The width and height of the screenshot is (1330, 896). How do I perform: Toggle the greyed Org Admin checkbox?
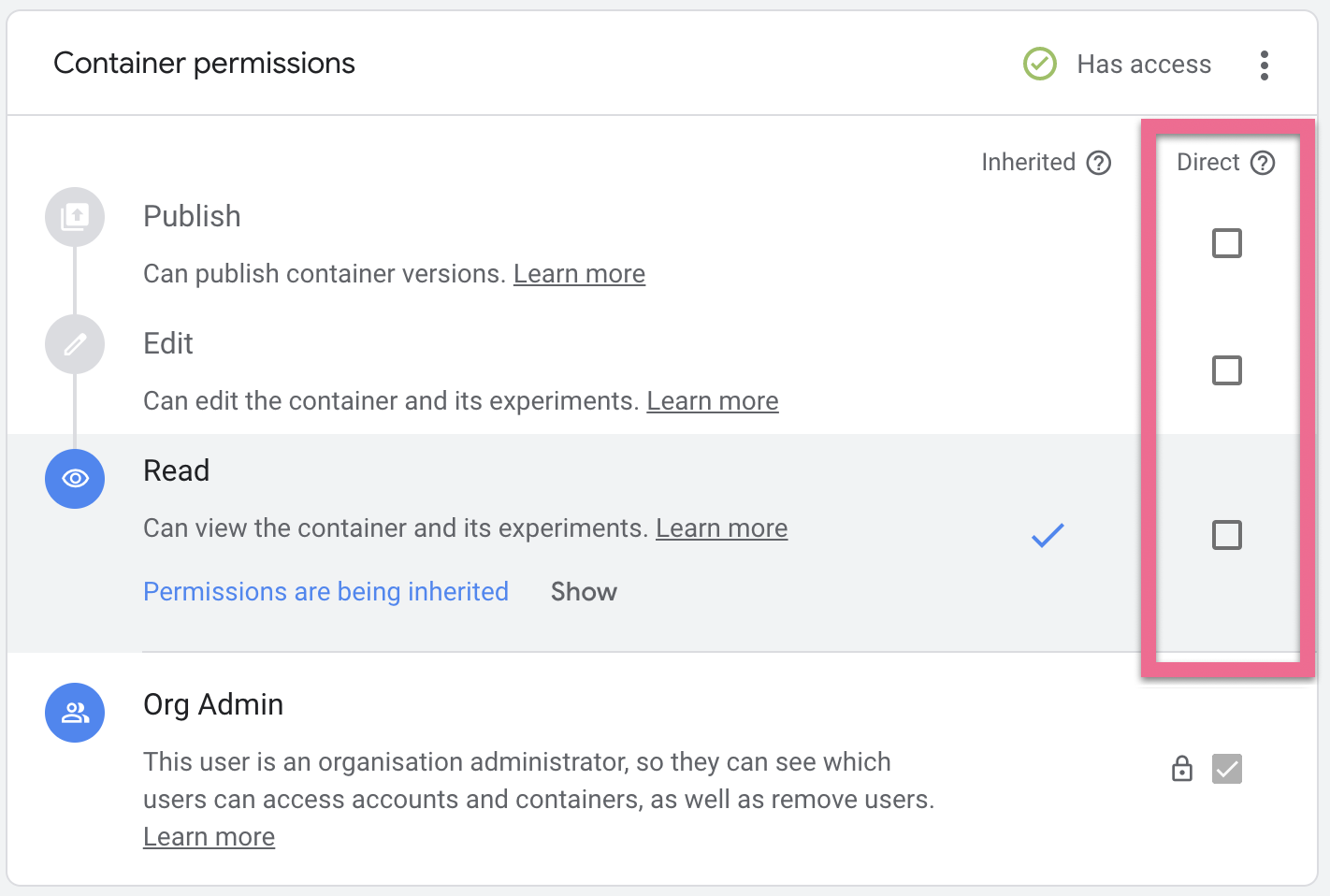coord(1226,769)
